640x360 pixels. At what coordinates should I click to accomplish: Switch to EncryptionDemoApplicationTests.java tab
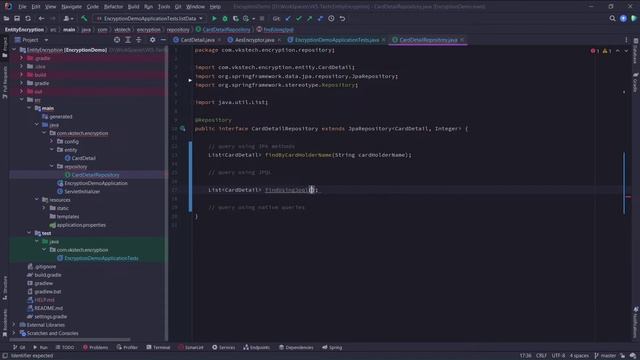coord(337,40)
